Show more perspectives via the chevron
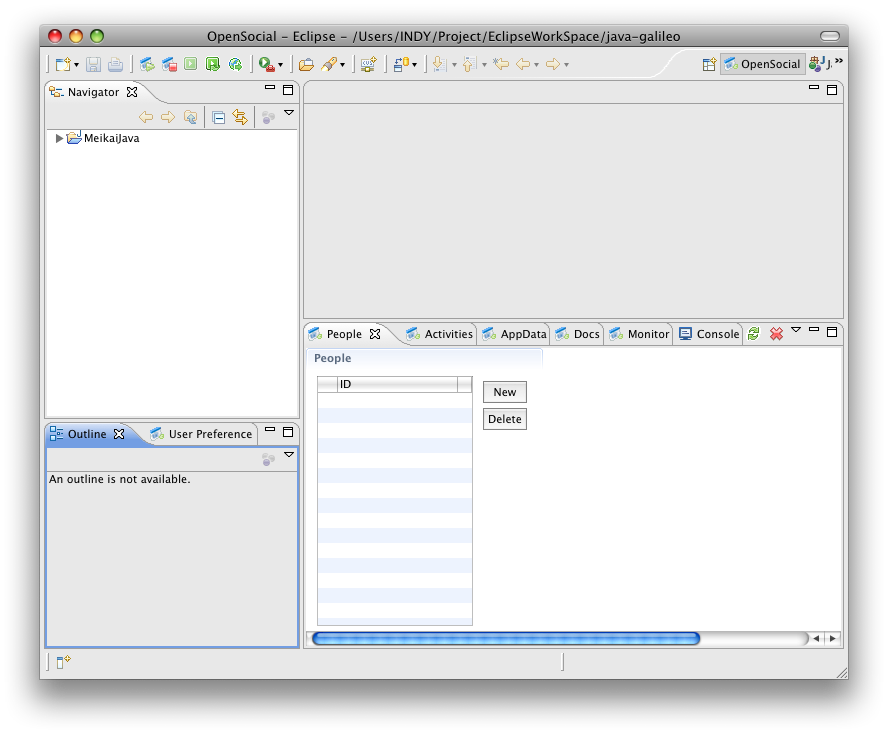888x734 pixels. pyautogui.click(x=839, y=61)
